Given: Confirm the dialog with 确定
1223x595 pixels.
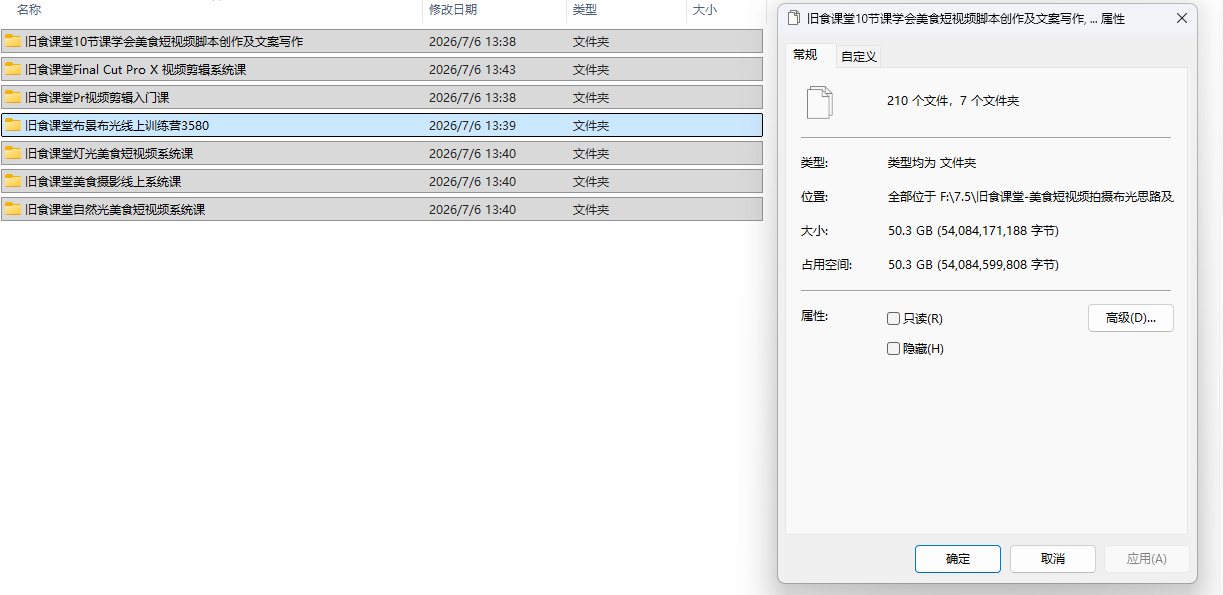Looking at the screenshot, I should tap(958, 559).
